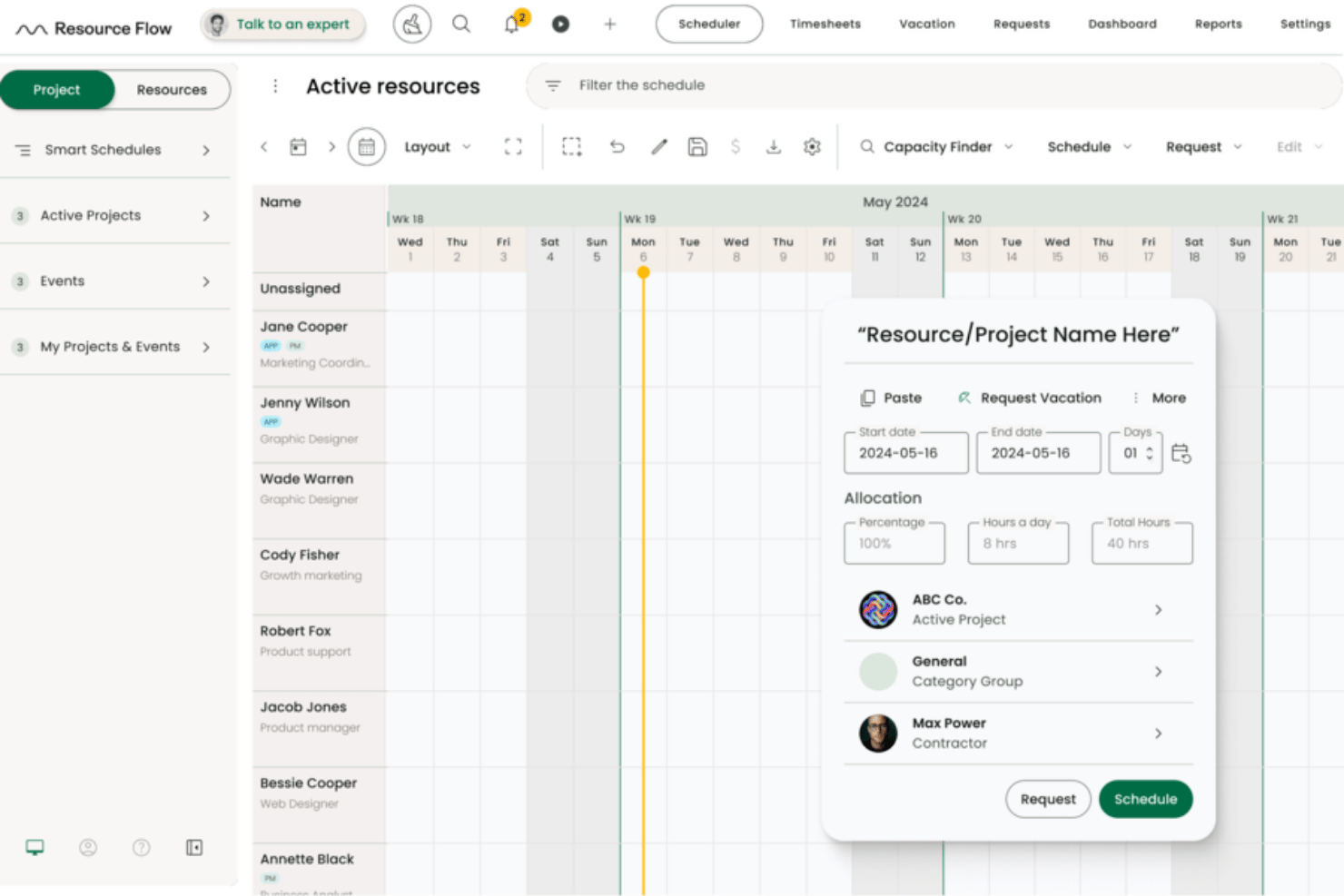This screenshot has width=1344, height=896.
Task: Click the Hours a day field
Action: (x=1018, y=543)
